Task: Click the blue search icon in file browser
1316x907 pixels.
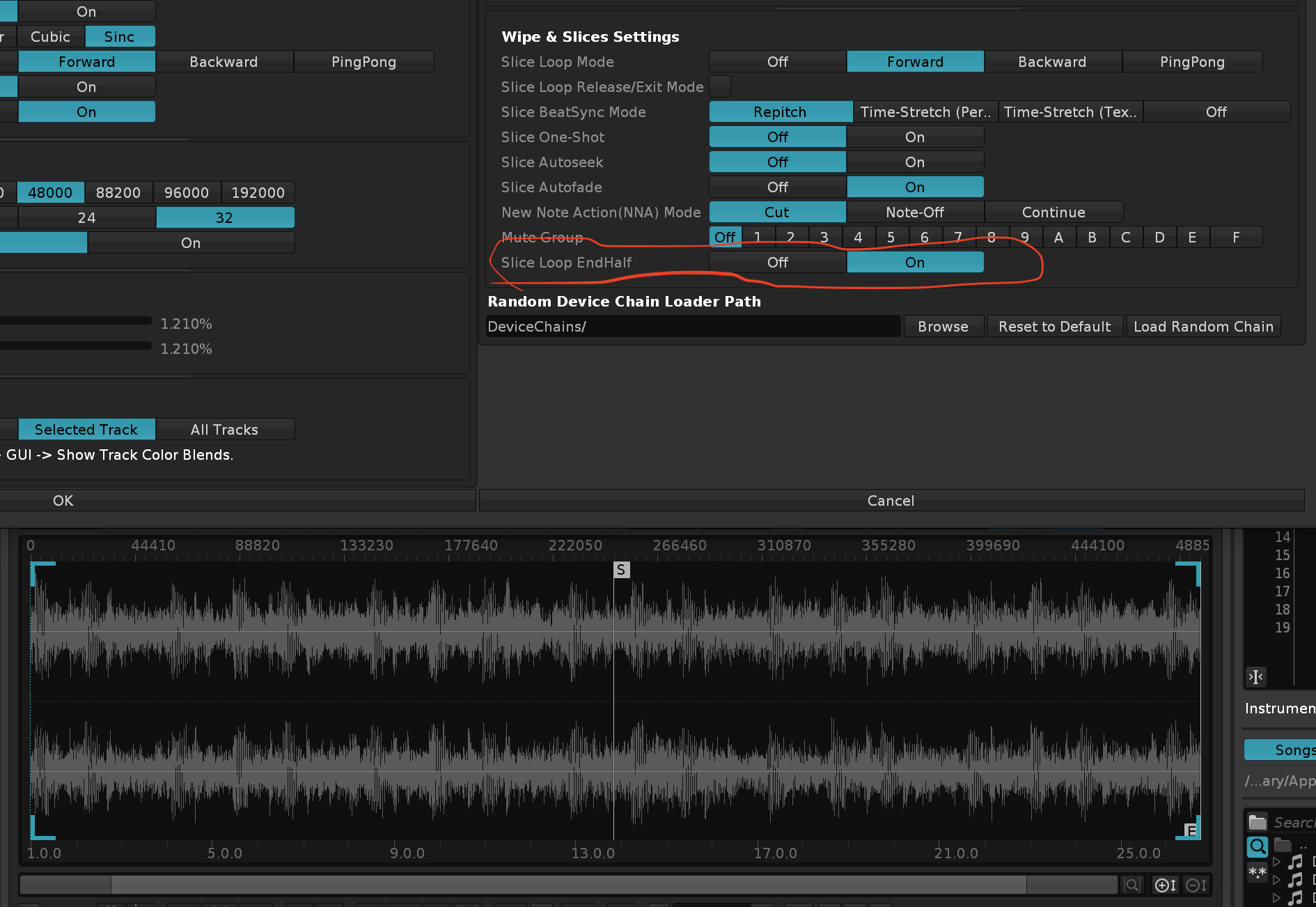Action: tap(1257, 846)
